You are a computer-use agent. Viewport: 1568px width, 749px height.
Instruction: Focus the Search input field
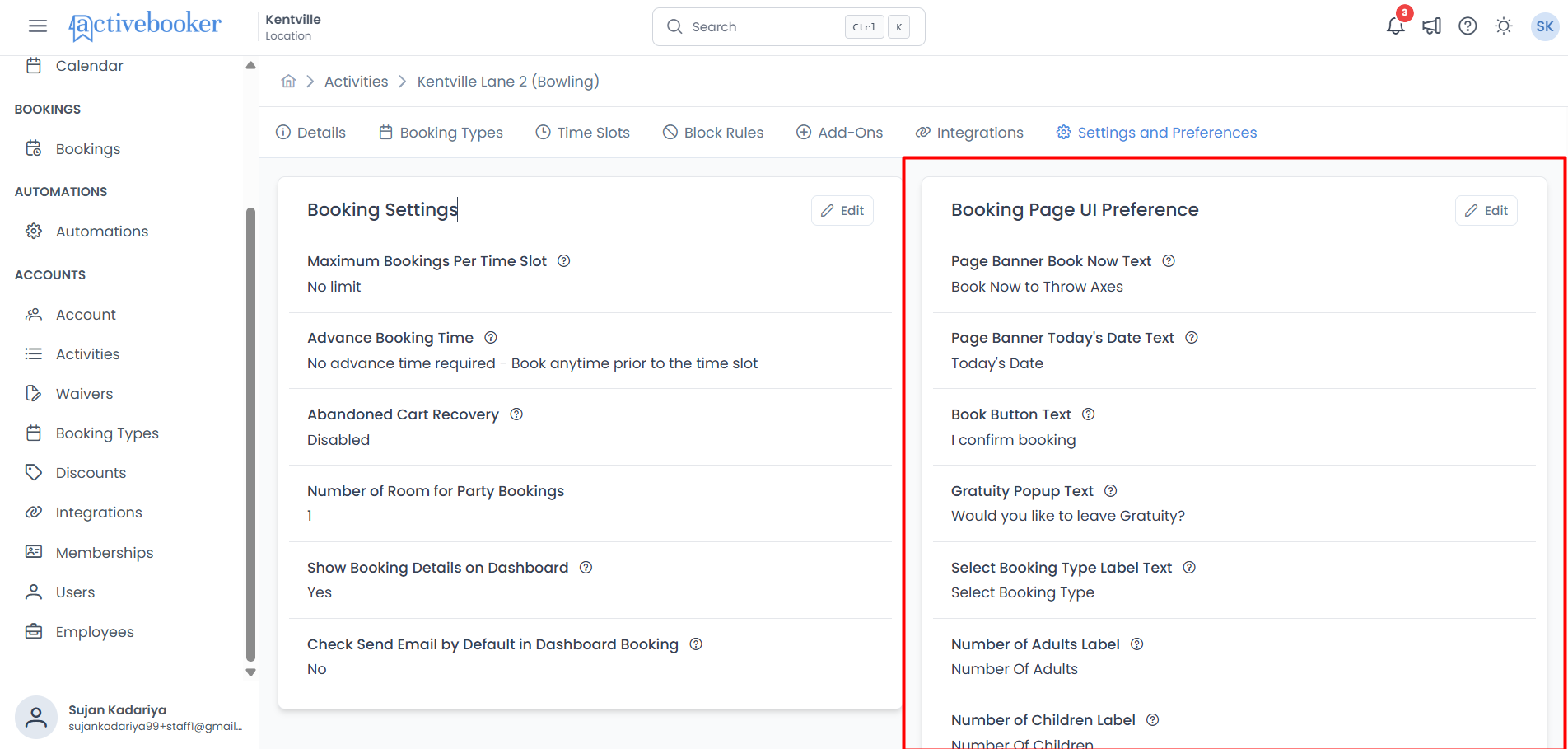788,26
